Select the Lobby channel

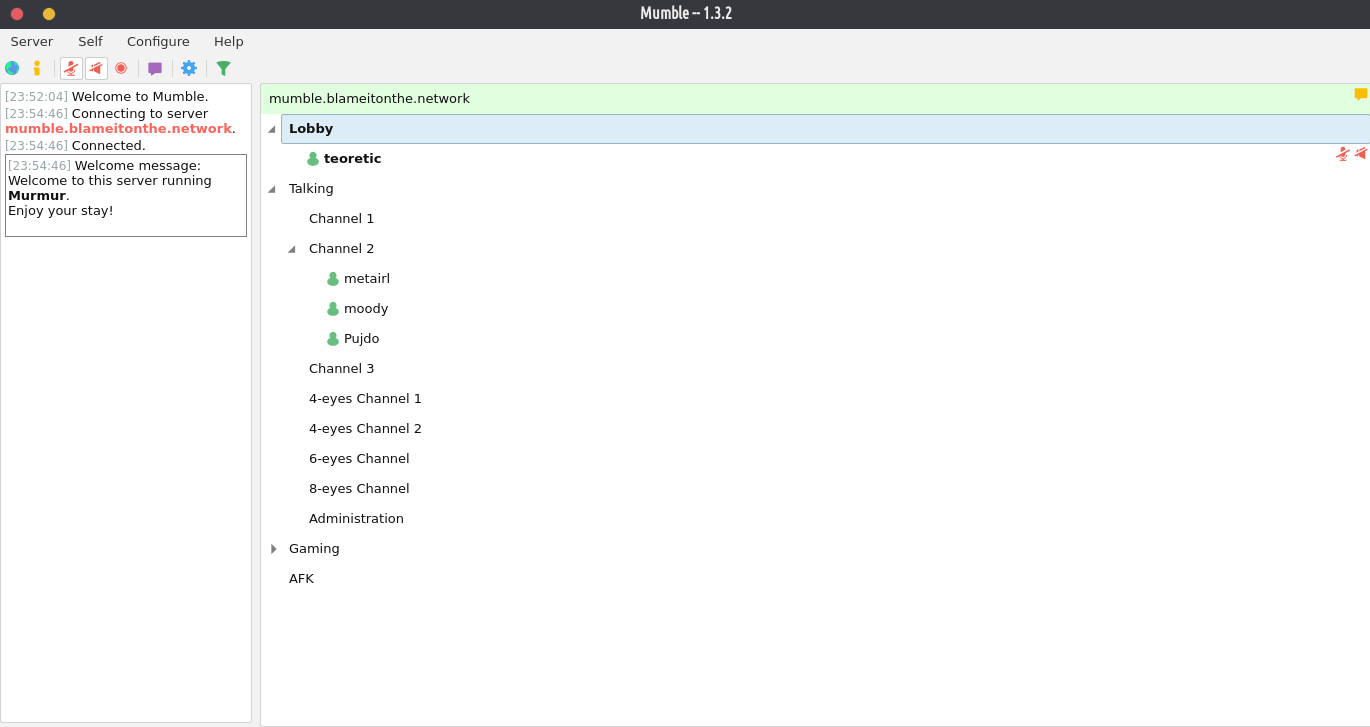(825, 129)
